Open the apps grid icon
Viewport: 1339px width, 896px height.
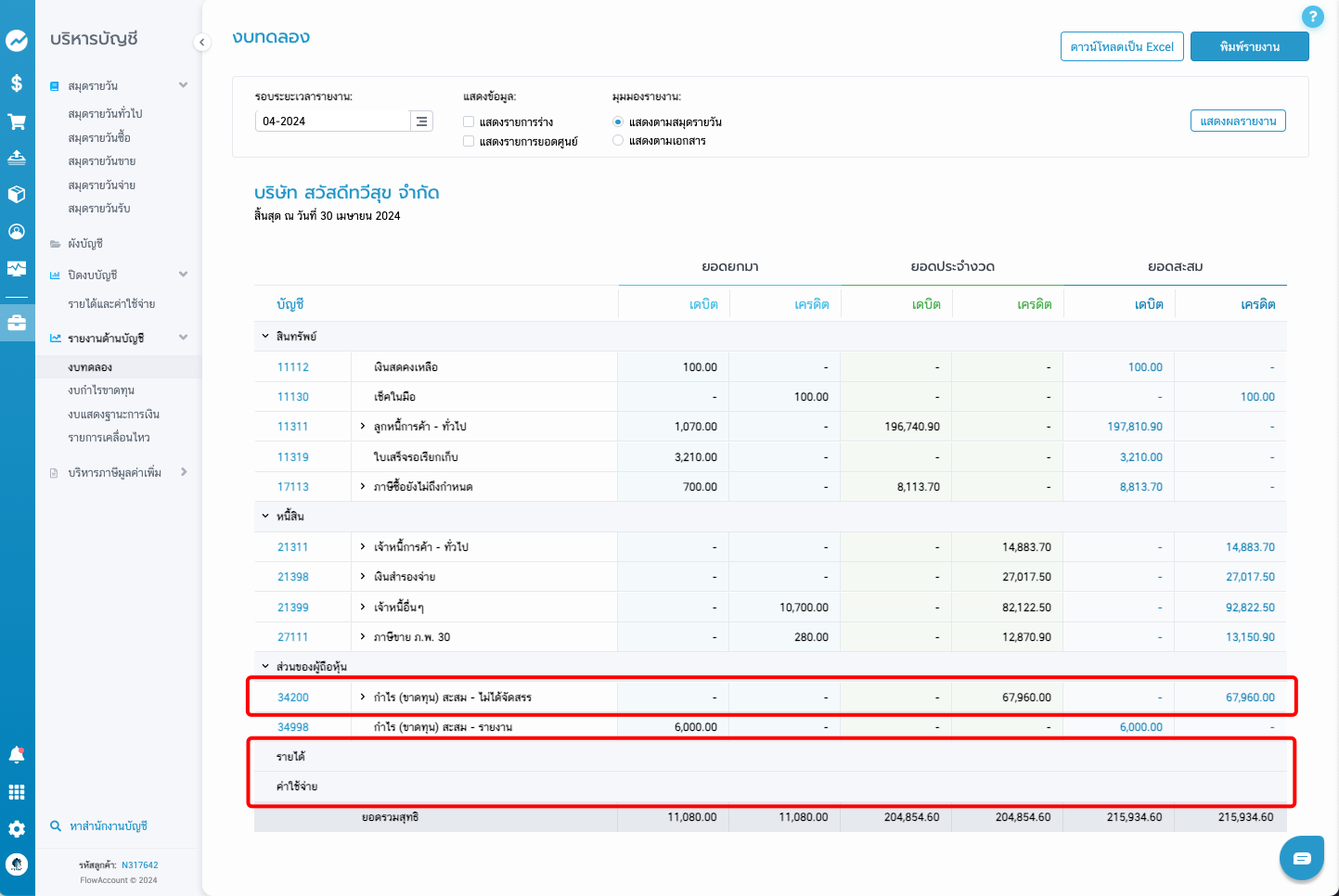17,792
